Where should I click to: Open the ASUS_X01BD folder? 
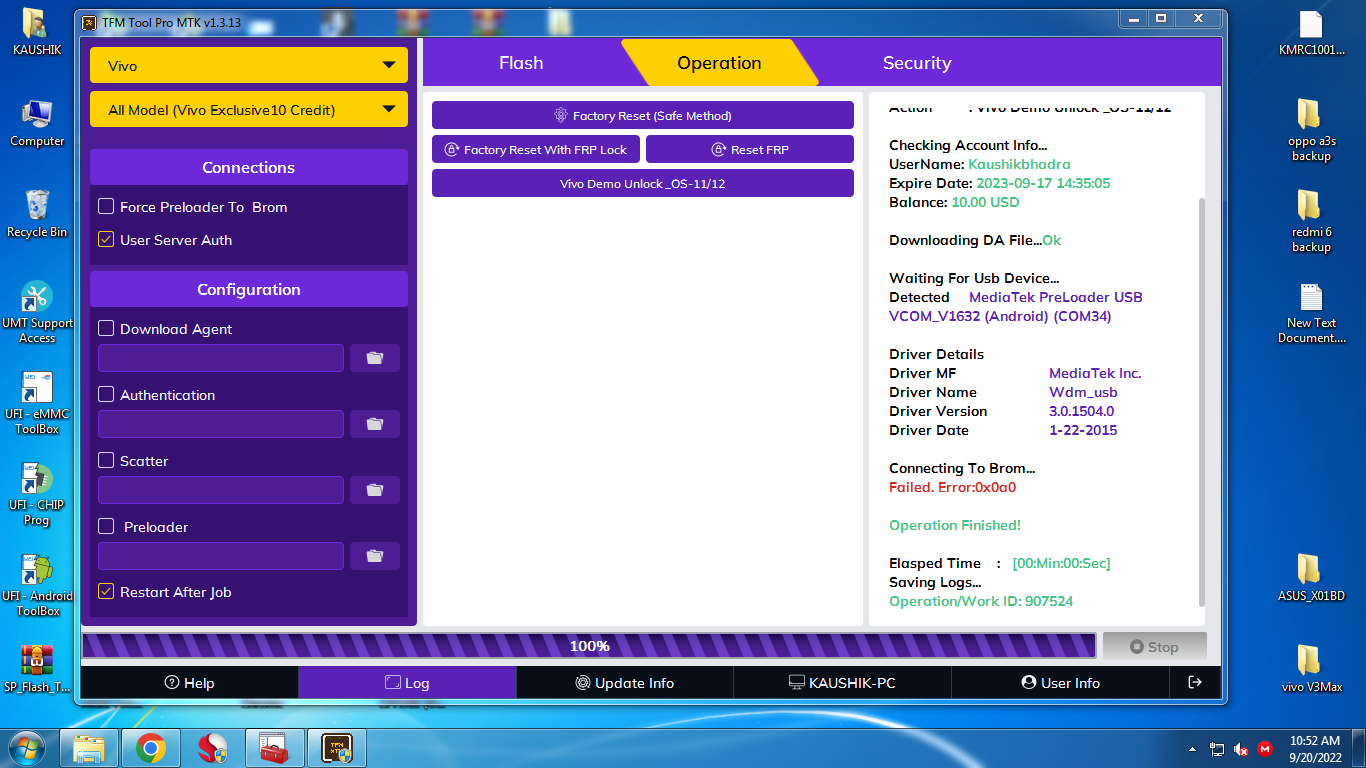click(1311, 578)
